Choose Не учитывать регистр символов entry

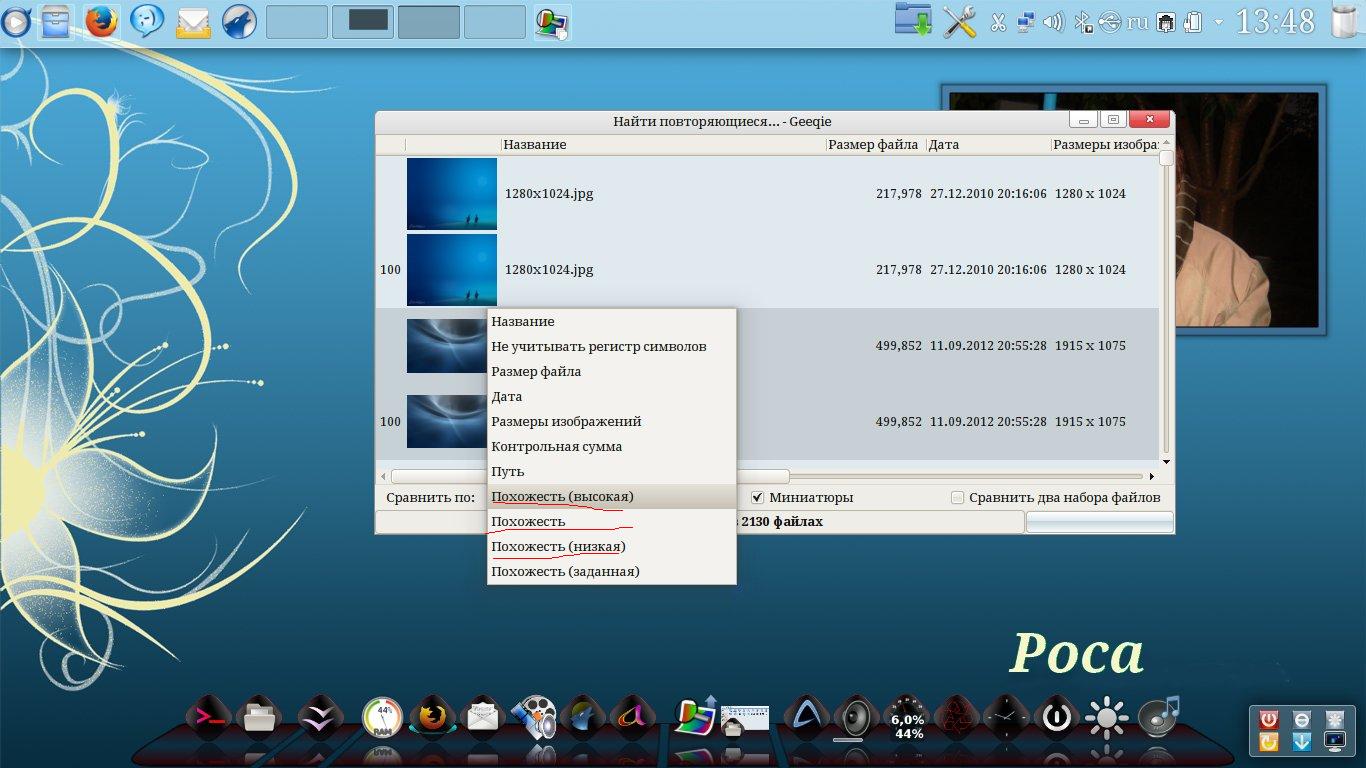(x=599, y=346)
